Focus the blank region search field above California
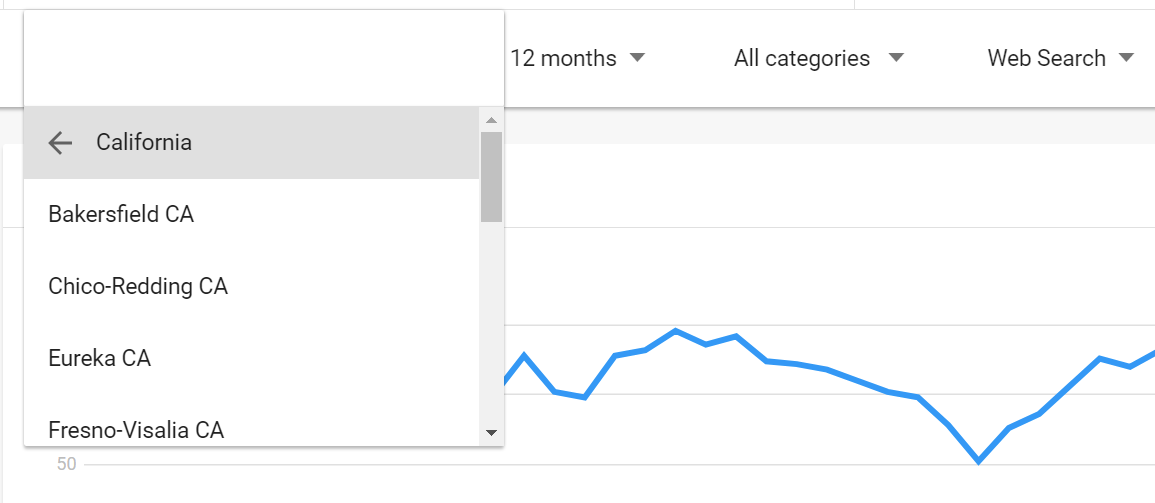Viewport: 1155px width, 503px height. point(264,58)
